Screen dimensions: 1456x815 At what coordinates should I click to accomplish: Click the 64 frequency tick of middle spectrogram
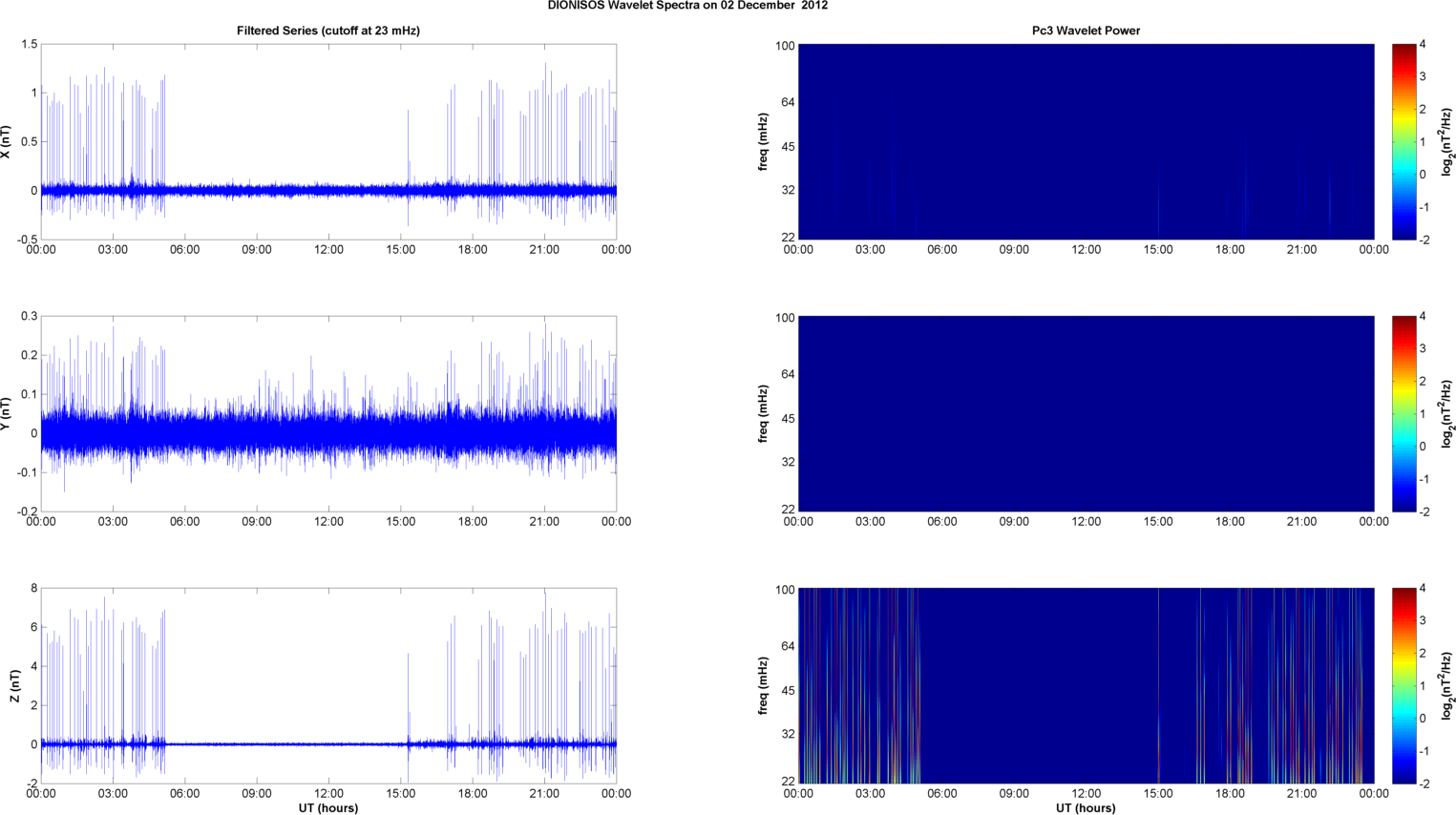tap(788, 374)
